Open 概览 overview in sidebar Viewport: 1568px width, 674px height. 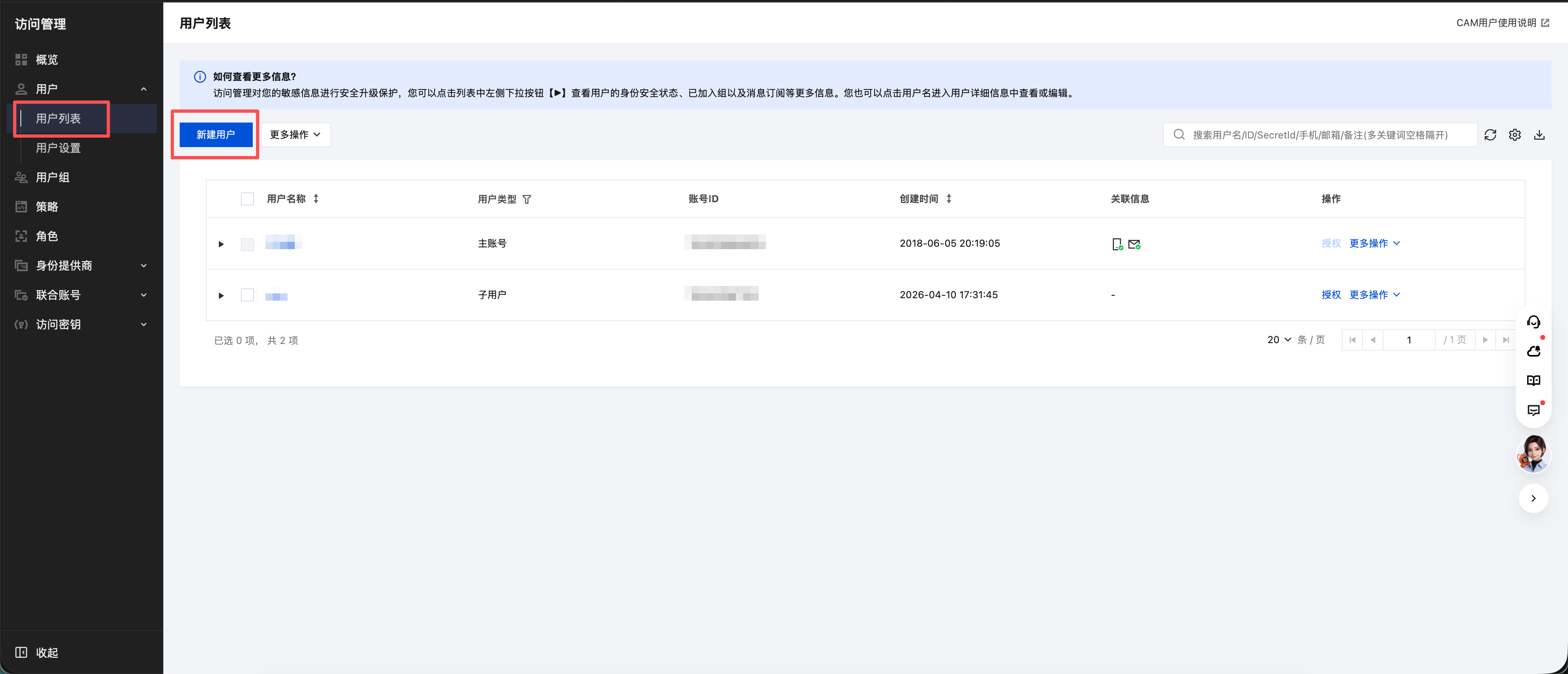[x=47, y=60]
